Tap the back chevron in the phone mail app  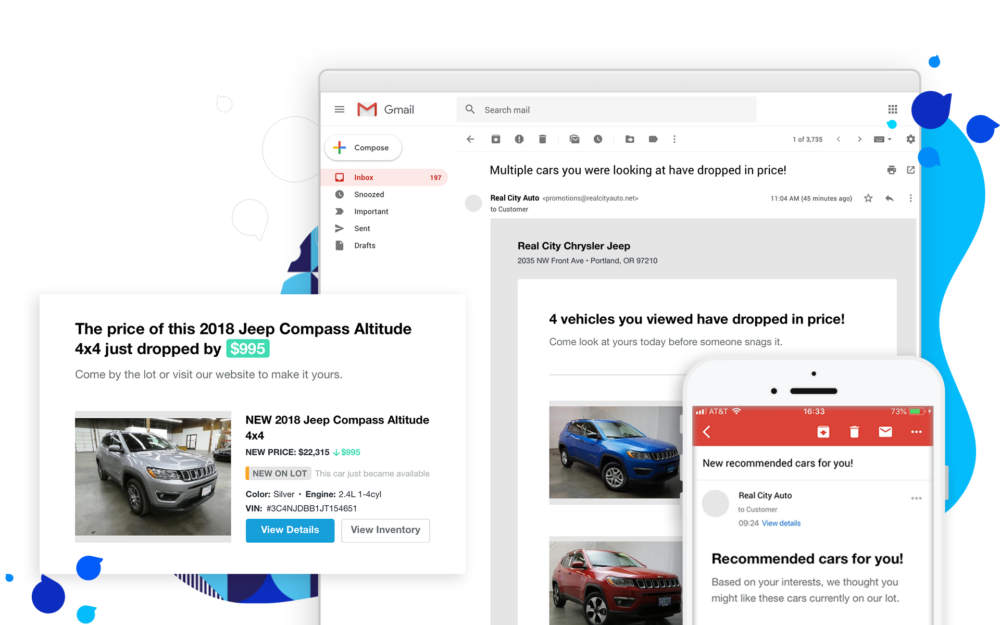[x=707, y=432]
